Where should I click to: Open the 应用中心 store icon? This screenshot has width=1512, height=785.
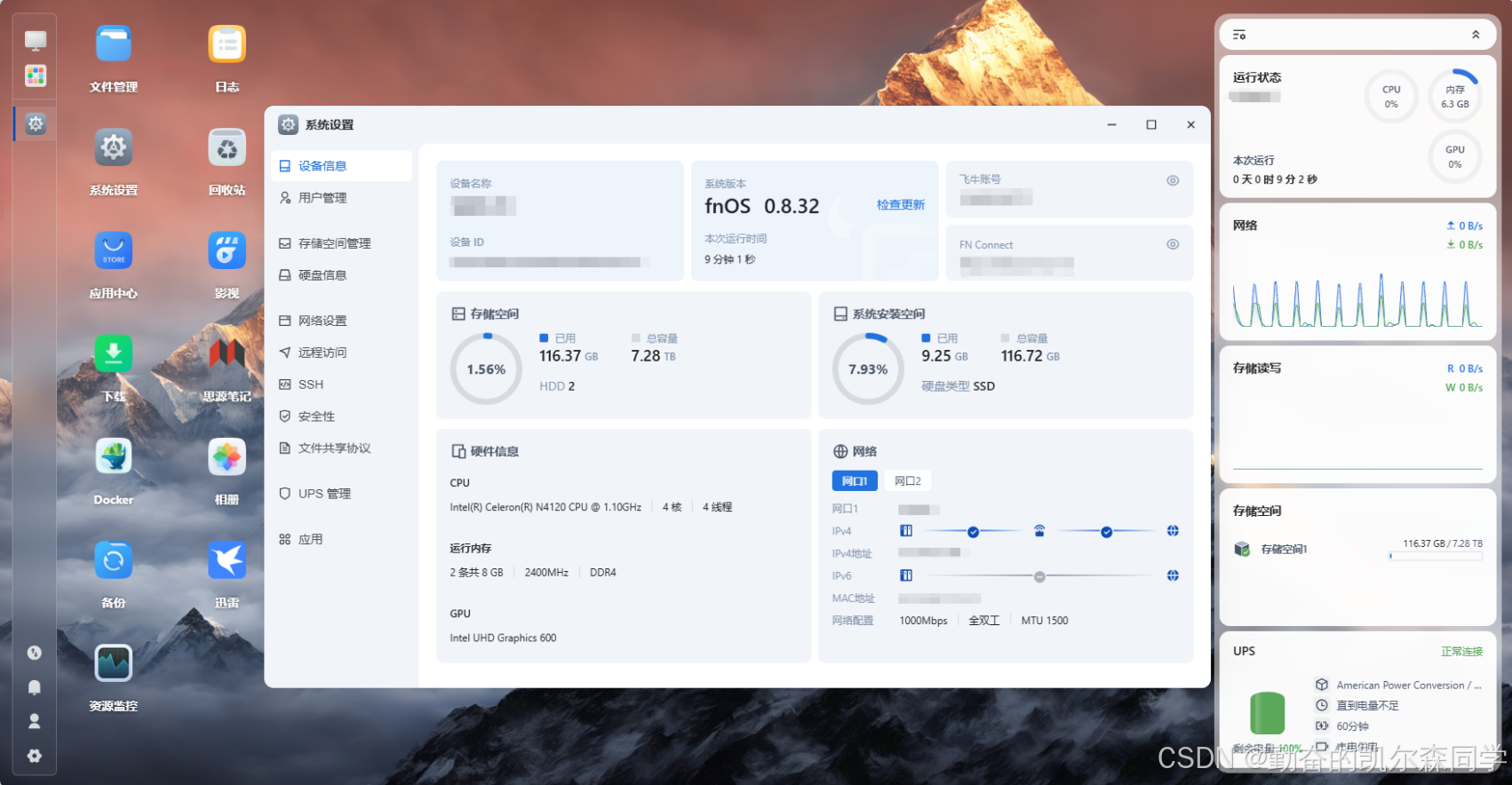tap(114, 250)
